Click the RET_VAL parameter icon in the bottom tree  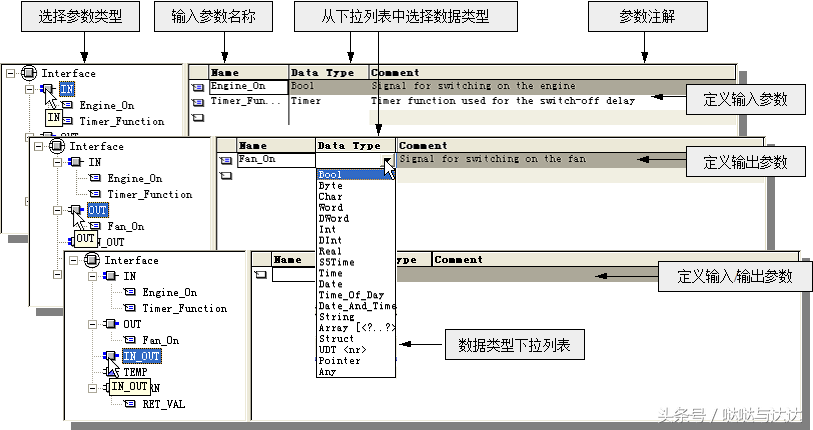(x=130, y=404)
